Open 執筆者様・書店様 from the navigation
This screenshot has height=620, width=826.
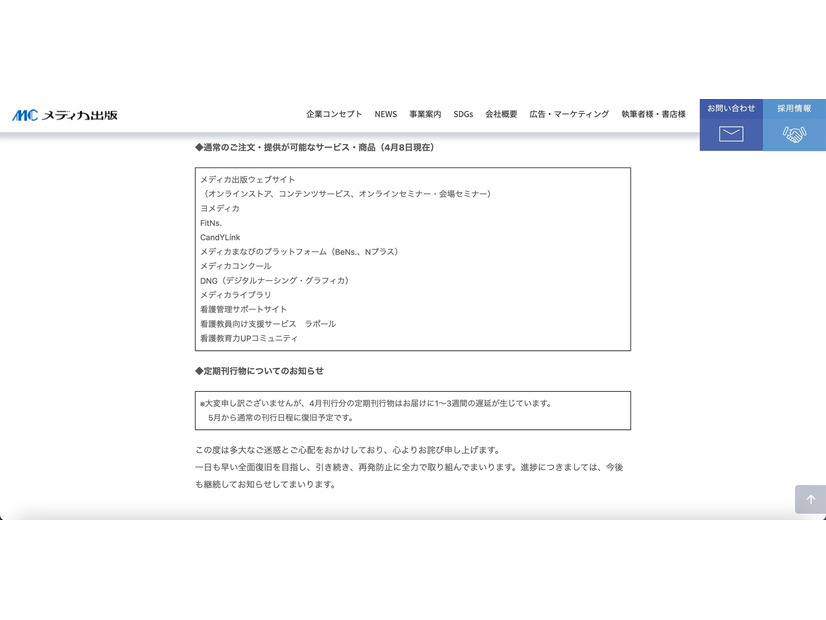(651, 114)
